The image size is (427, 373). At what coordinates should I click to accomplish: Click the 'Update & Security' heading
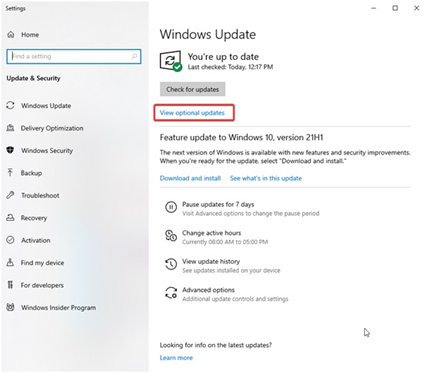[34, 78]
